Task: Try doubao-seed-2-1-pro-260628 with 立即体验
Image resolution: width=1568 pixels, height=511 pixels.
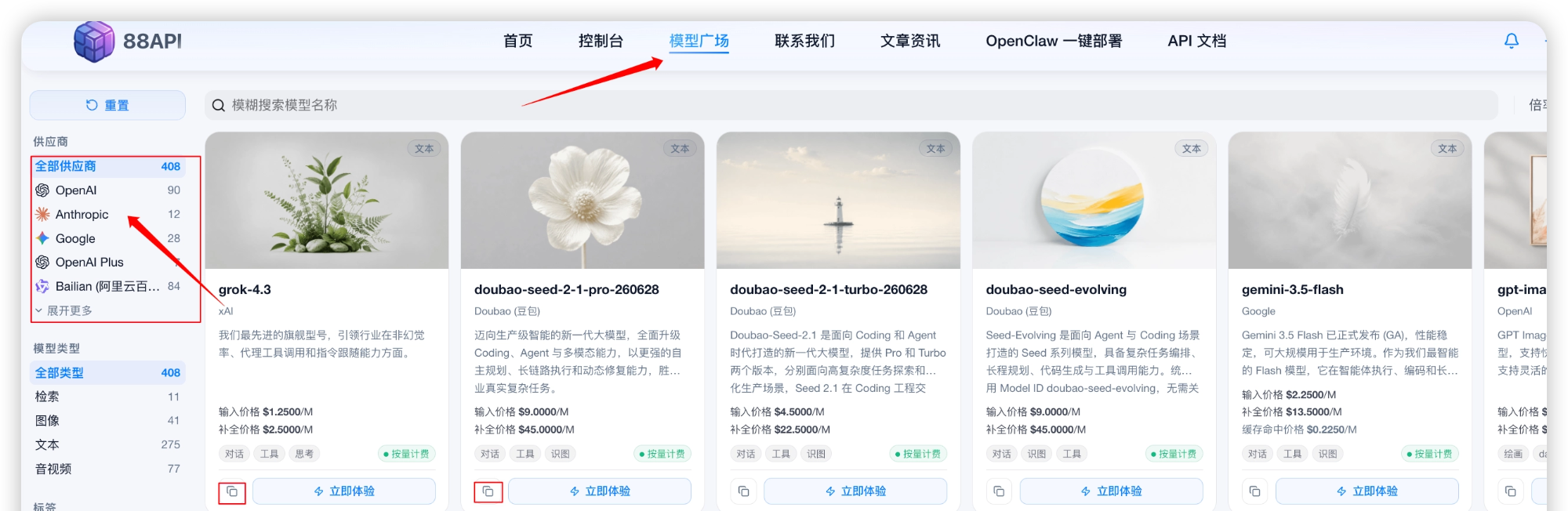Action: point(600,491)
